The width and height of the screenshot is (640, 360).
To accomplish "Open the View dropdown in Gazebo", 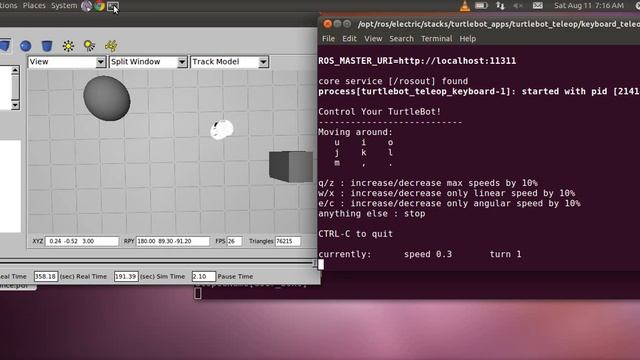I will click(67, 62).
